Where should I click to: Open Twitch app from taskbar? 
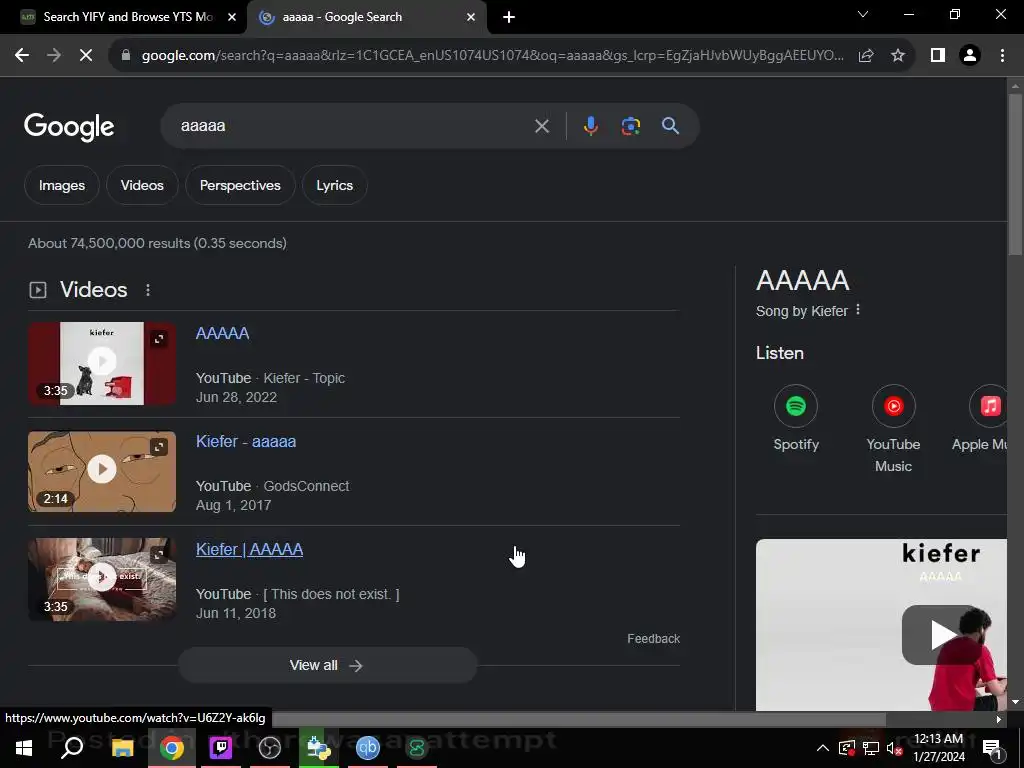pos(221,748)
